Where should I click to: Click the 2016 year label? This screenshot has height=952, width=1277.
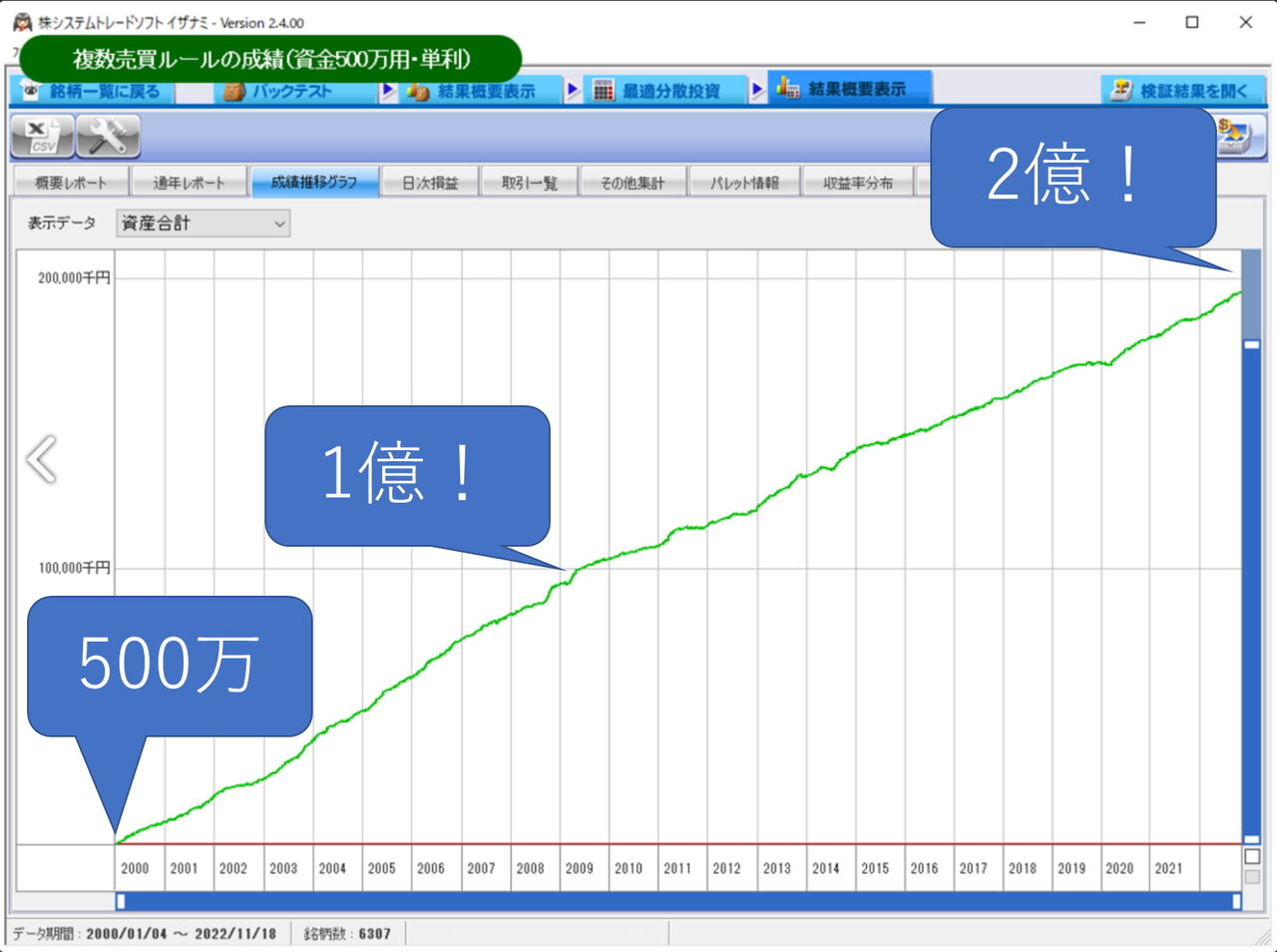click(924, 868)
